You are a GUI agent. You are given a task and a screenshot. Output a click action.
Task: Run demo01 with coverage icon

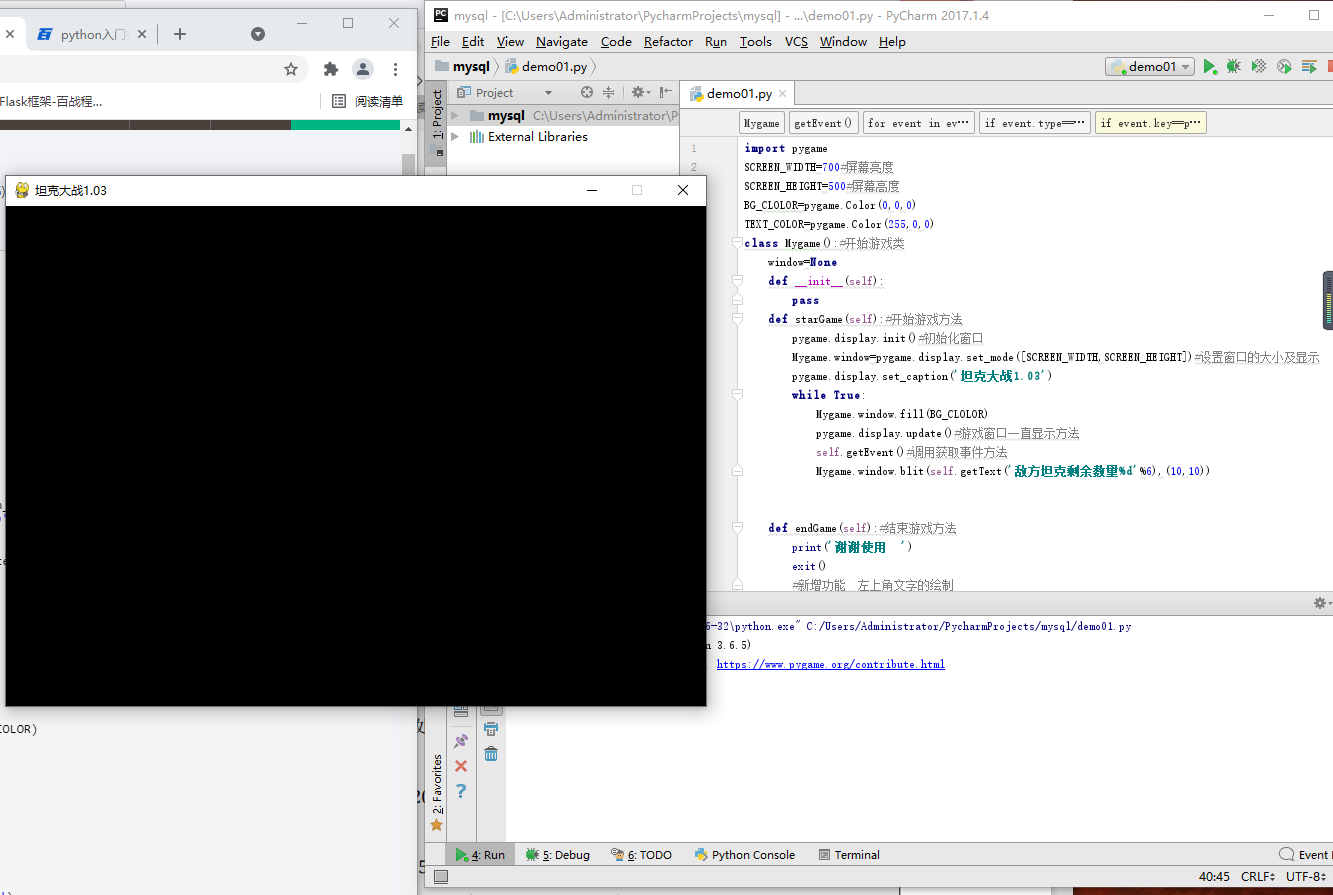click(x=1259, y=67)
